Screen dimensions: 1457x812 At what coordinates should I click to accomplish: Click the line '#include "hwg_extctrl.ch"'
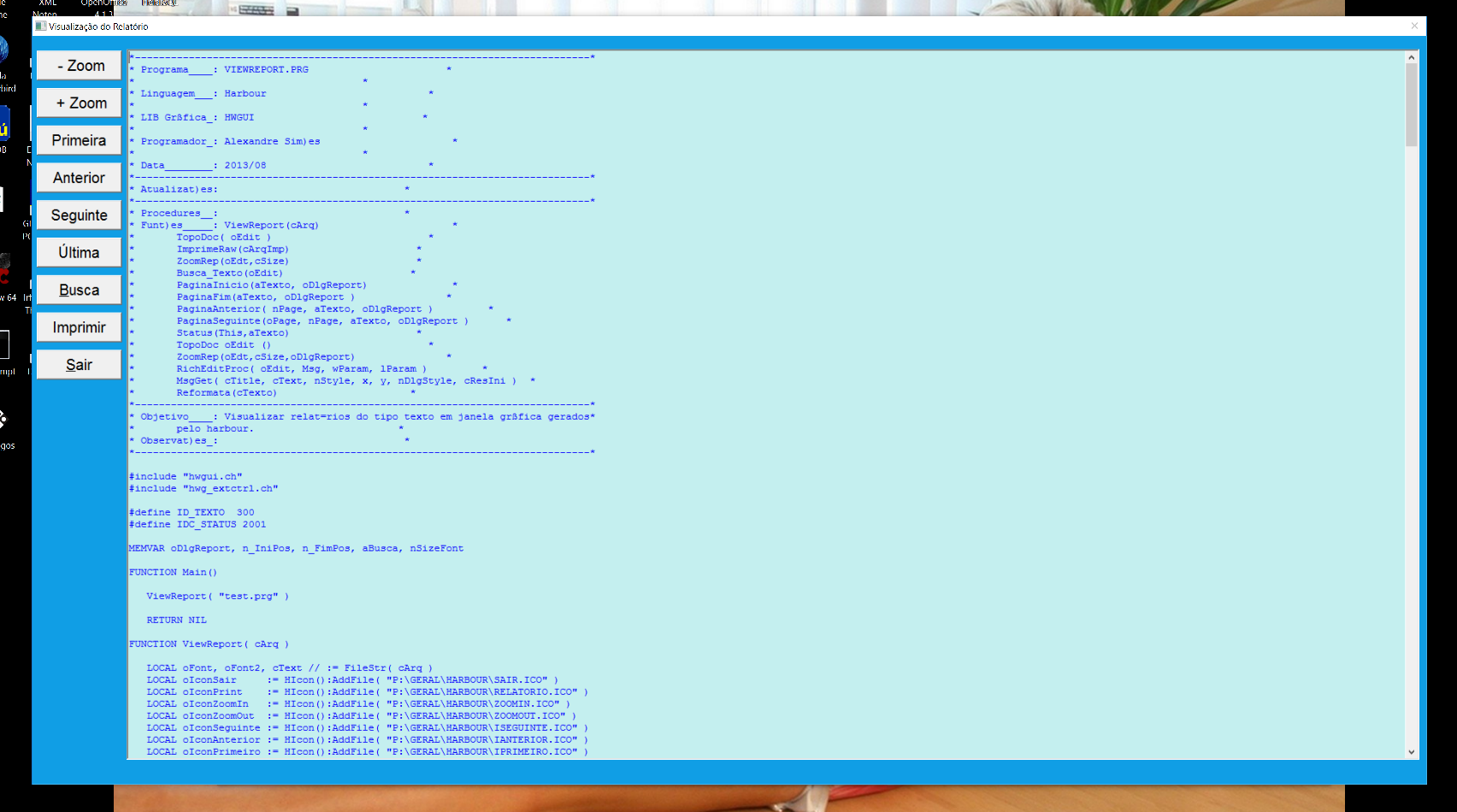204,489
